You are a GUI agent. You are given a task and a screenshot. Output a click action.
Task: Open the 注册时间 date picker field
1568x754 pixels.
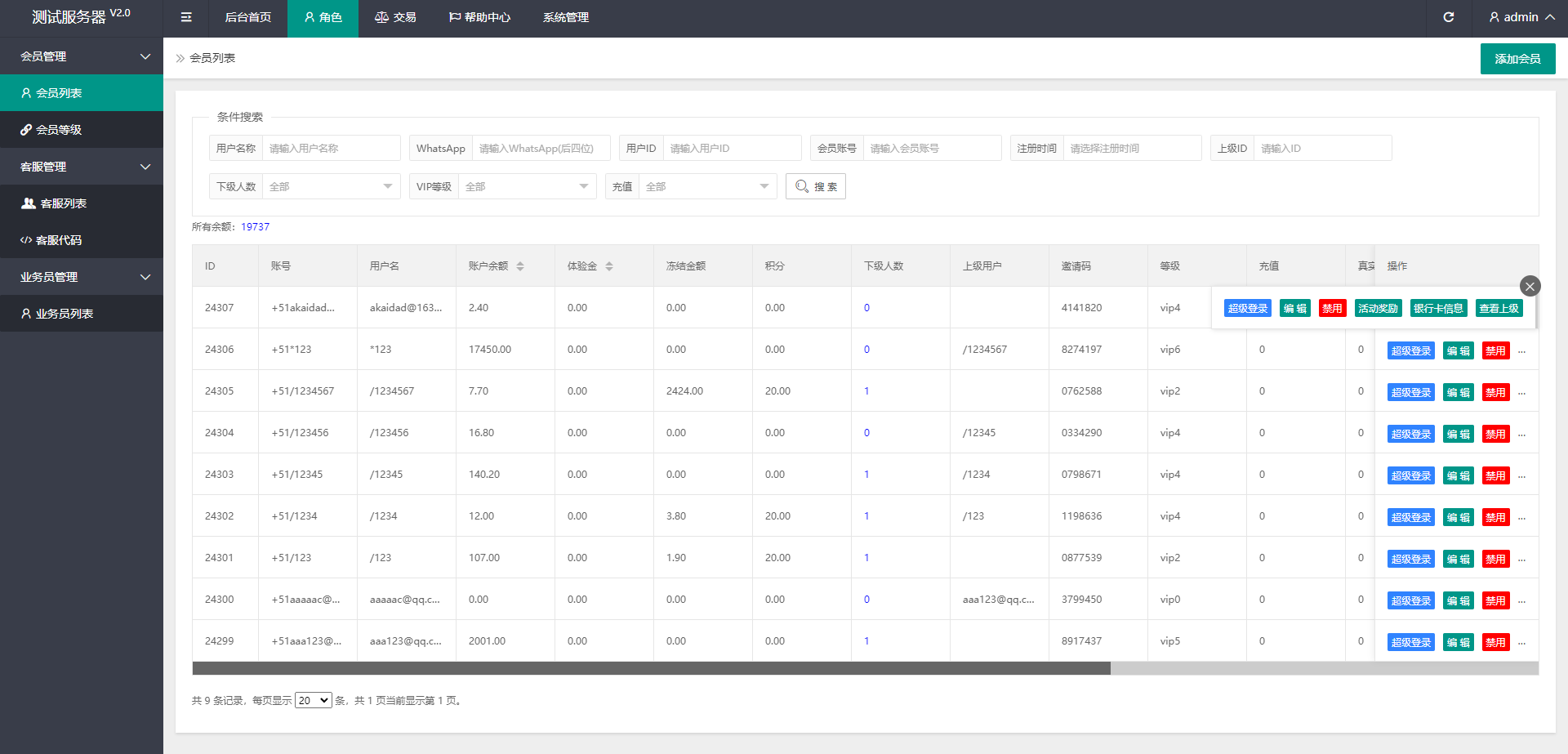pyautogui.click(x=1132, y=148)
